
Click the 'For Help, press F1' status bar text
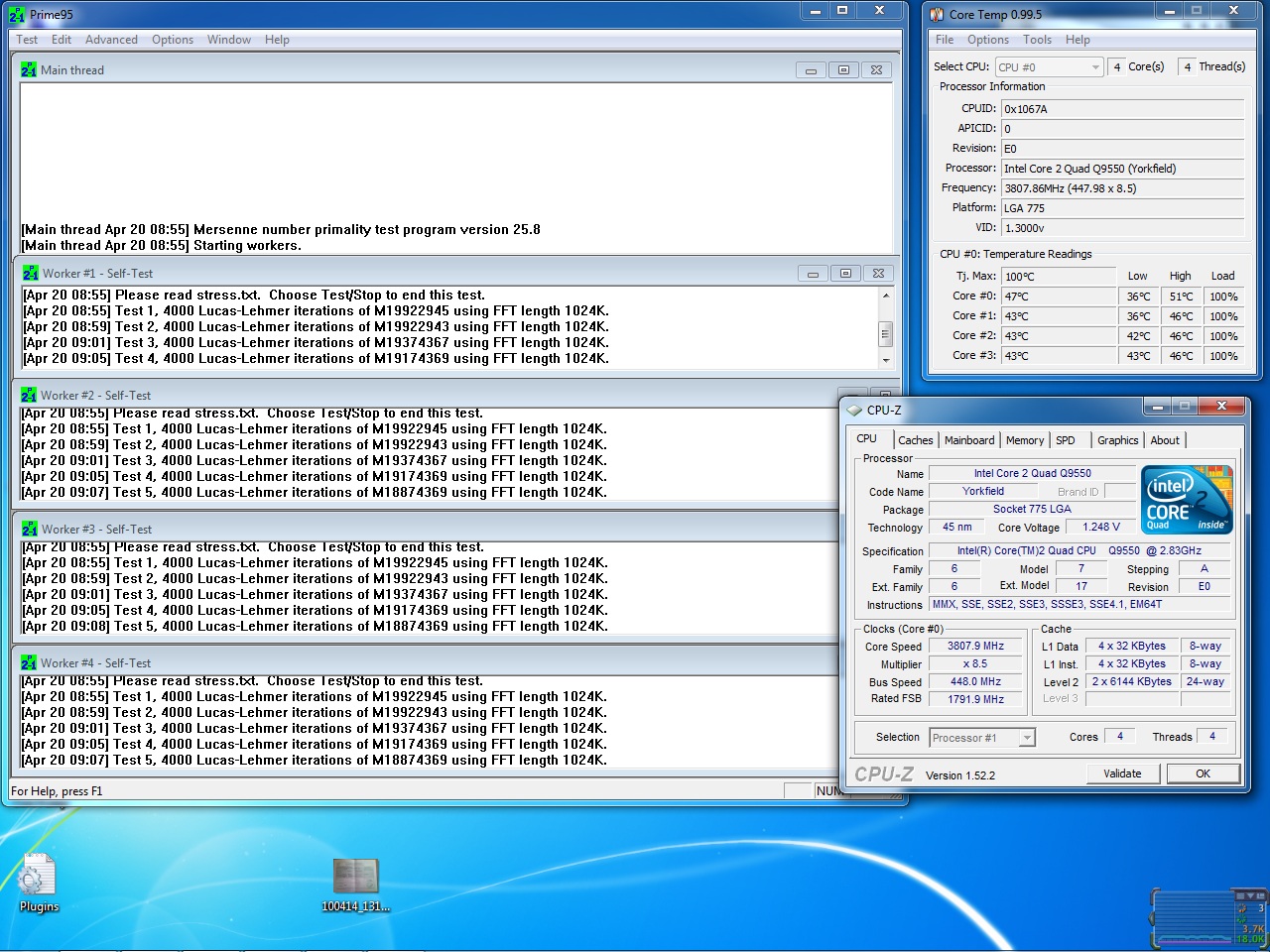coord(56,791)
